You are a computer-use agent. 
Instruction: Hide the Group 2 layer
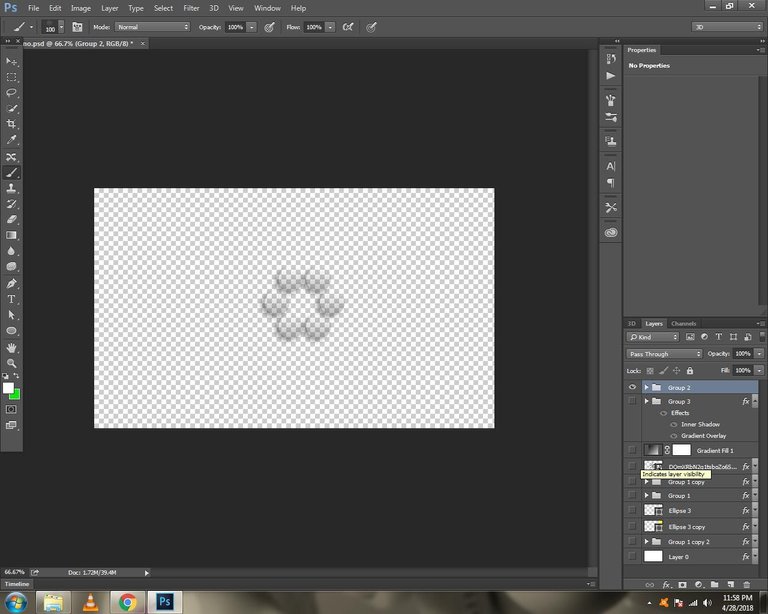632,387
